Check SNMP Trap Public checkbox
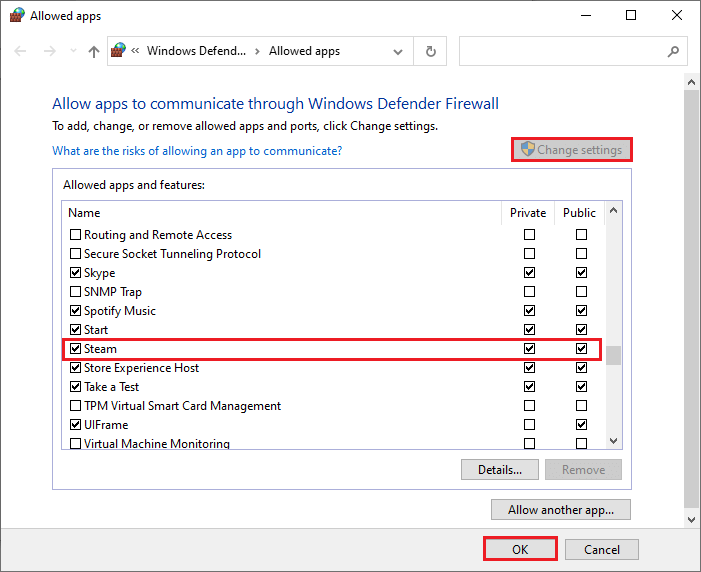Image resolution: width=701 pixels, height=572 pixels. point(581,292)
